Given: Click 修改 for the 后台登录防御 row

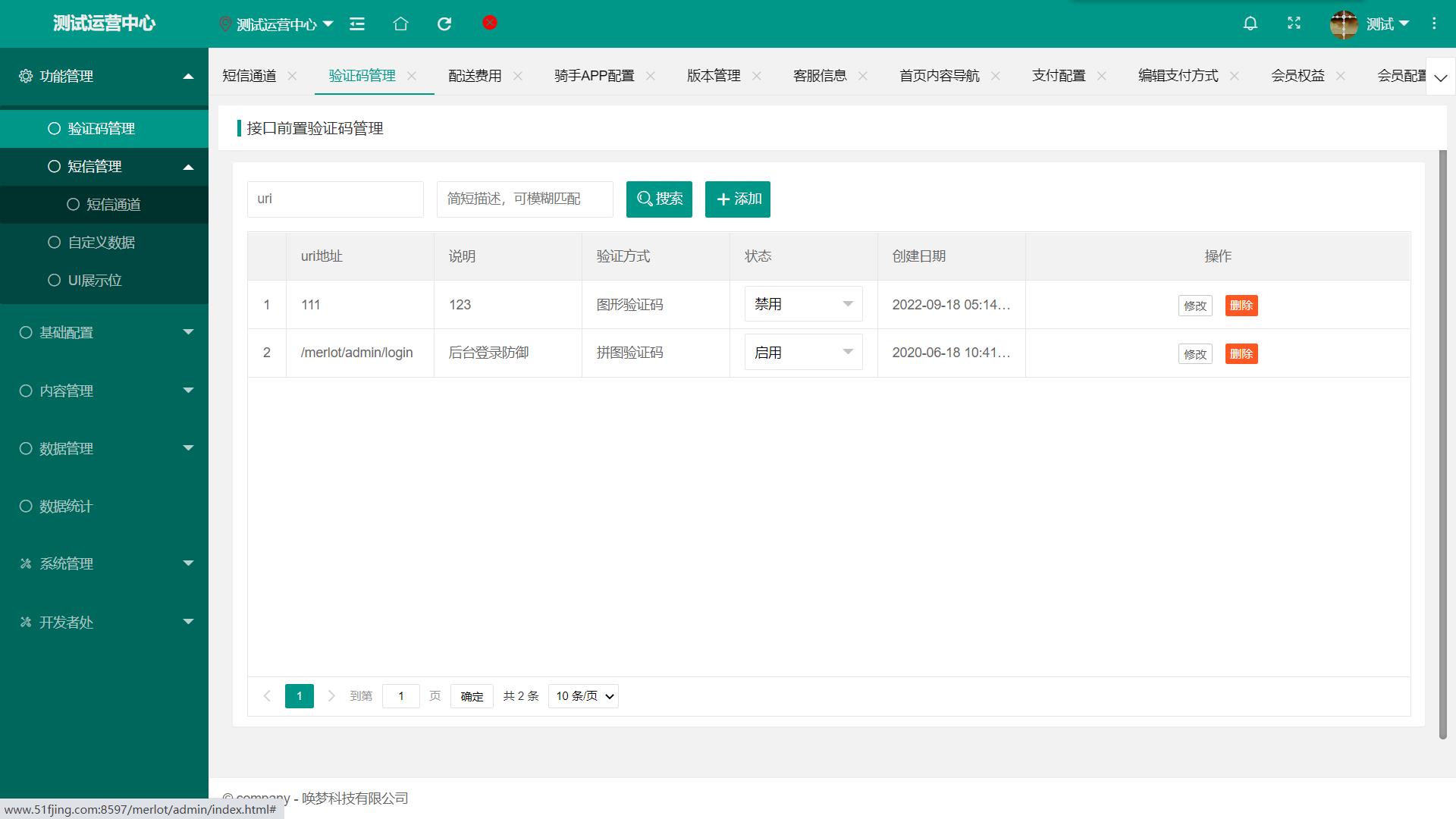Looking at the screenshot, I should 1195,354.
